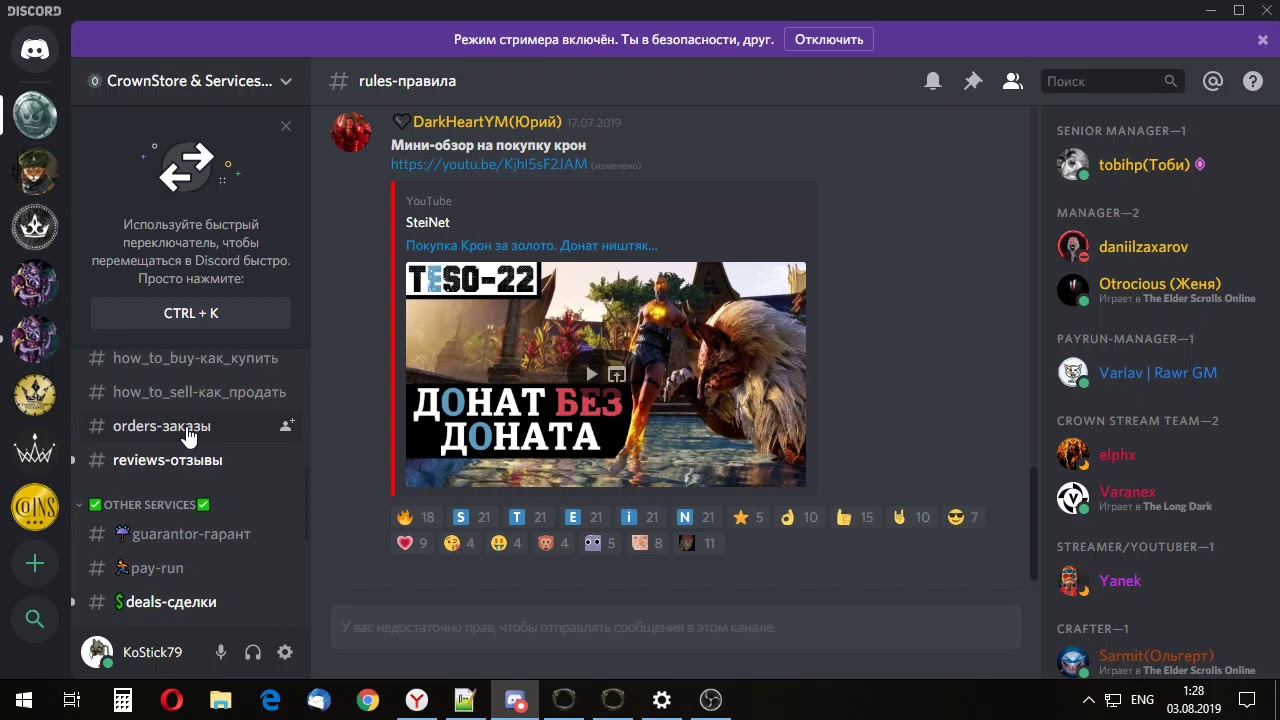
Task: Open orders-заказы channel
Action: (x=191, y=426)
